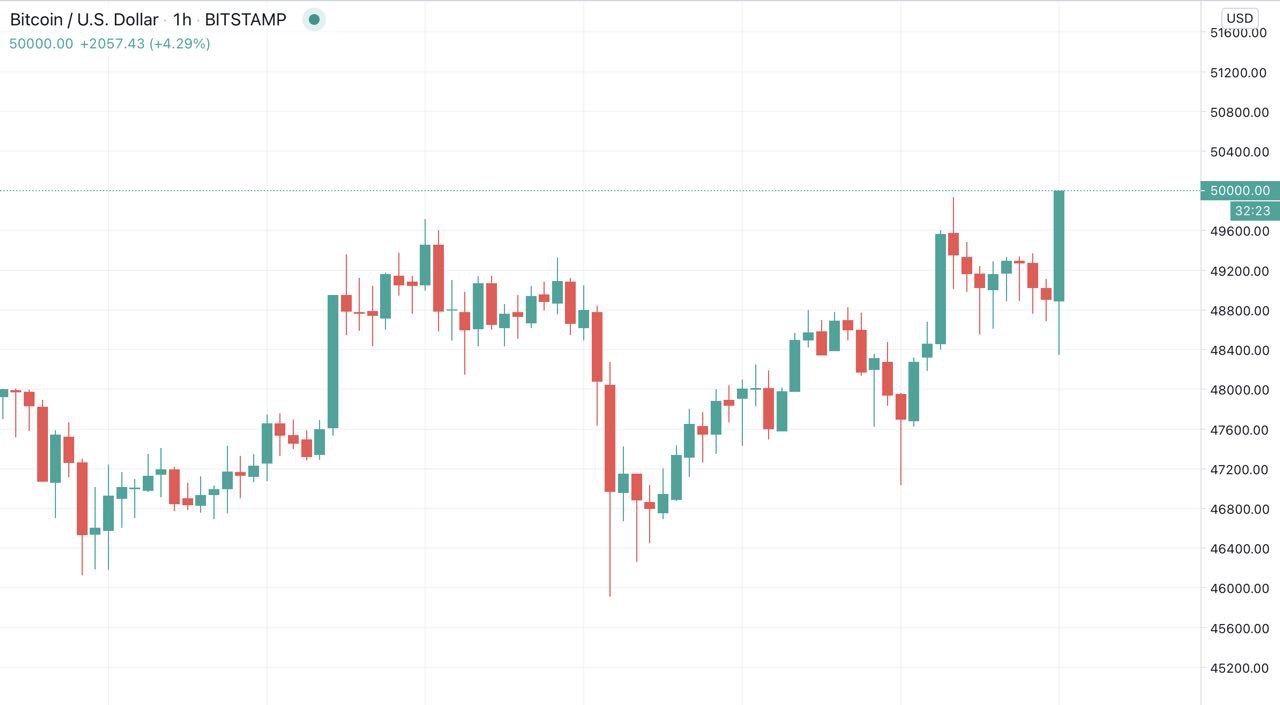The width and height of the screenshot is (1280, 705).
Task: Click the Bitcoin / U.S. Dollar symbol title
Action: pos(84,19)
